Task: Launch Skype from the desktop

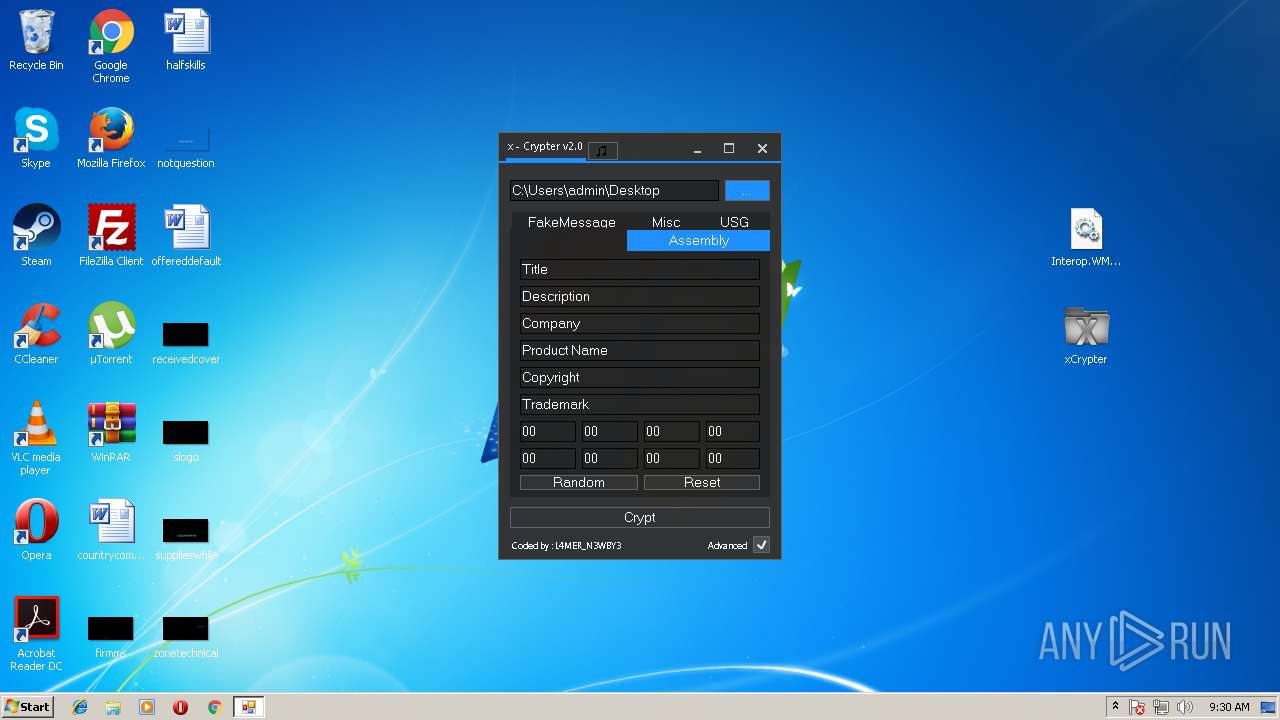Action: 36,139
